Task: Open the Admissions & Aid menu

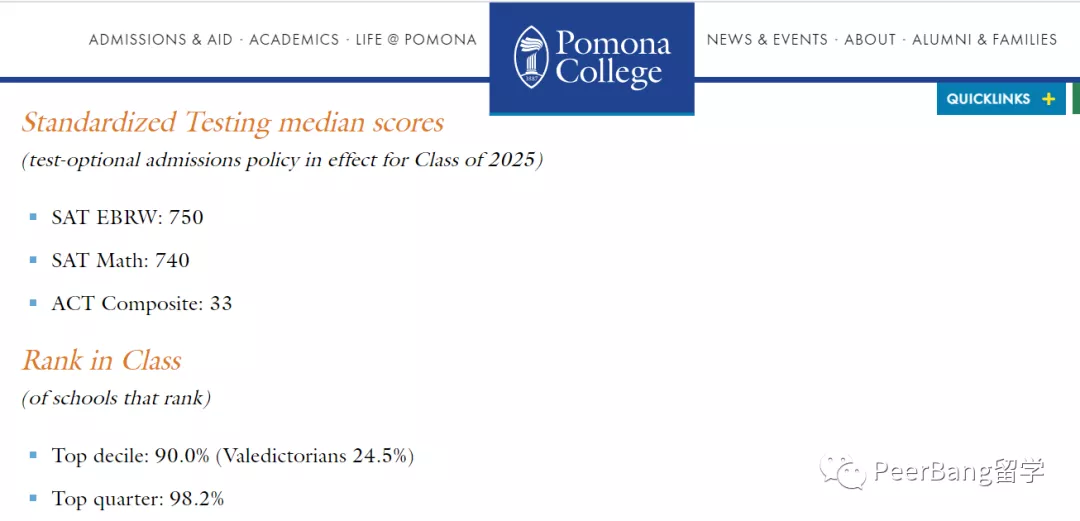Action: pyautogui.click(x=160, y=40)
